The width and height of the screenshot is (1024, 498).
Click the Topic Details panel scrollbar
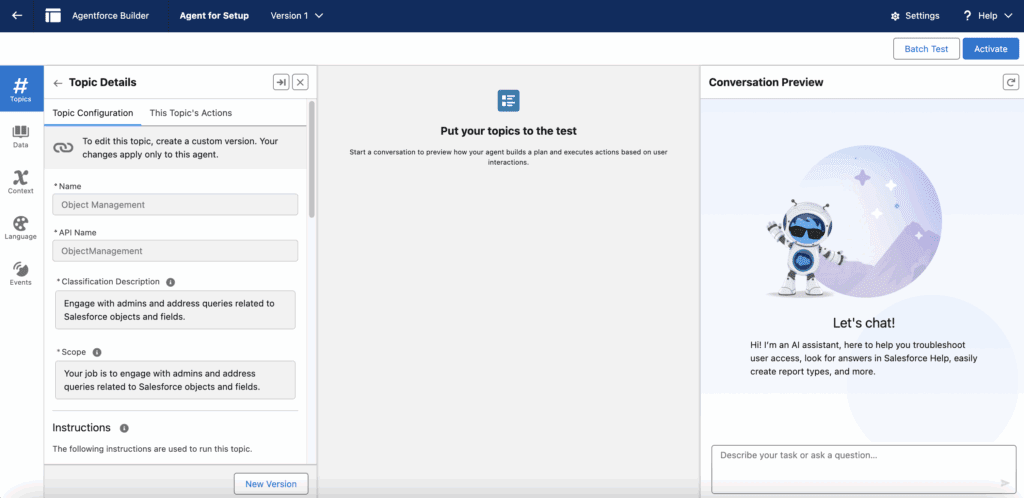[x=312, y=159]
